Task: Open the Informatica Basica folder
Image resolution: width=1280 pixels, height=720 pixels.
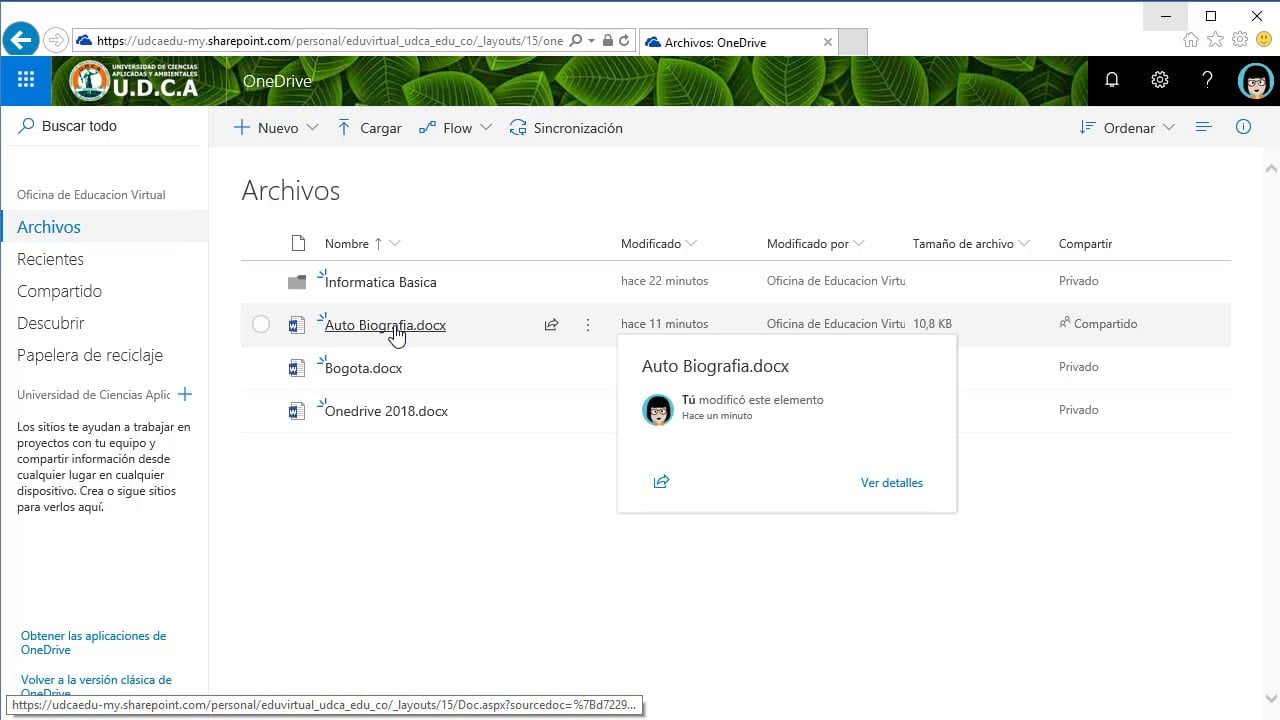Action: 380,282
